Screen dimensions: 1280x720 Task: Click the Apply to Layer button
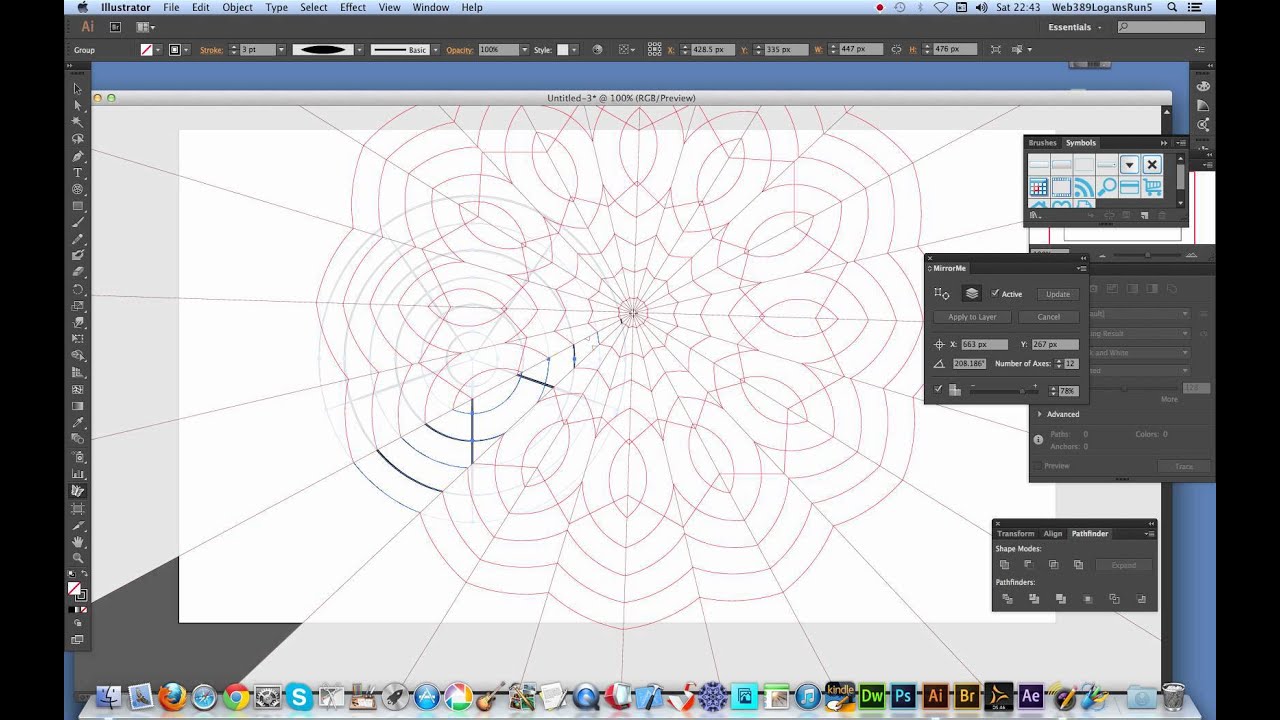[972, 317]
